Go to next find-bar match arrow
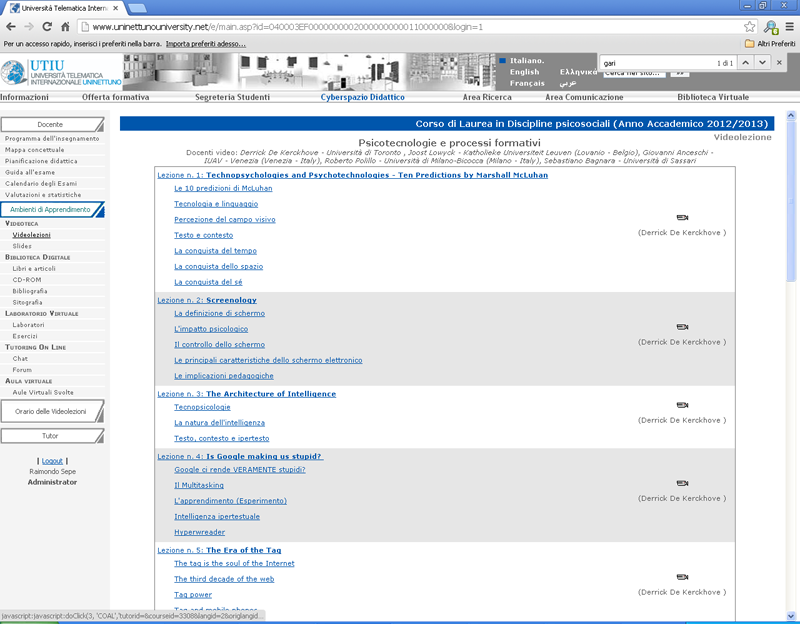 [x=761, y=63]
